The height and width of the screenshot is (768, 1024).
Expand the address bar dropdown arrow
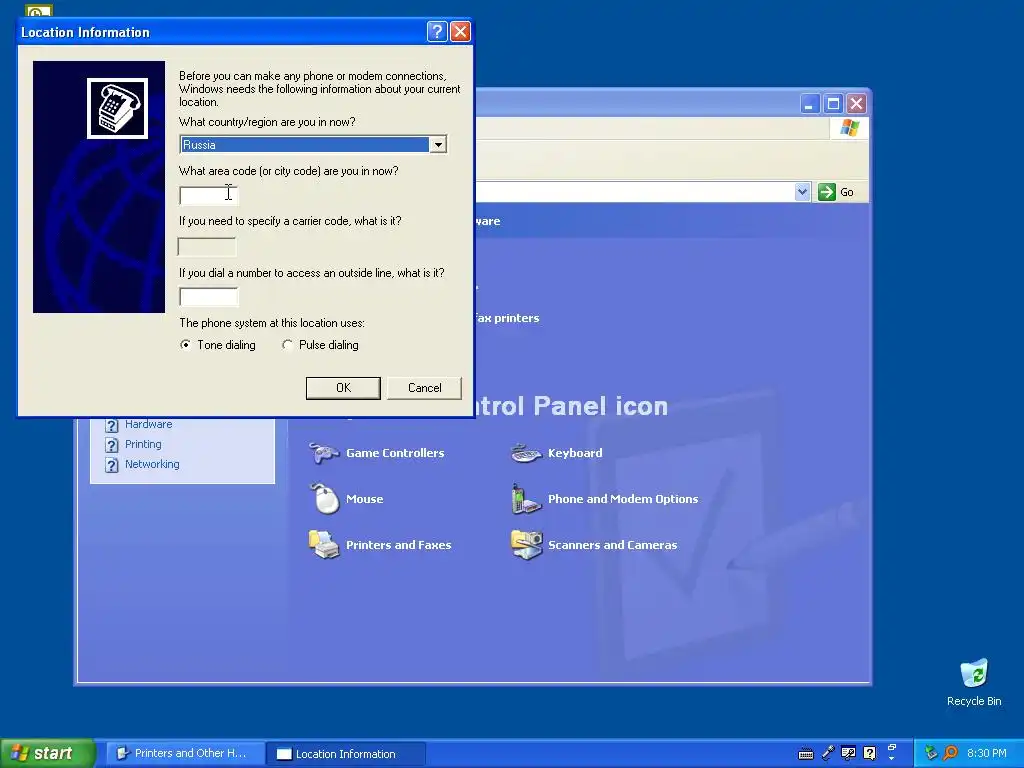click(x=802, y=192)
